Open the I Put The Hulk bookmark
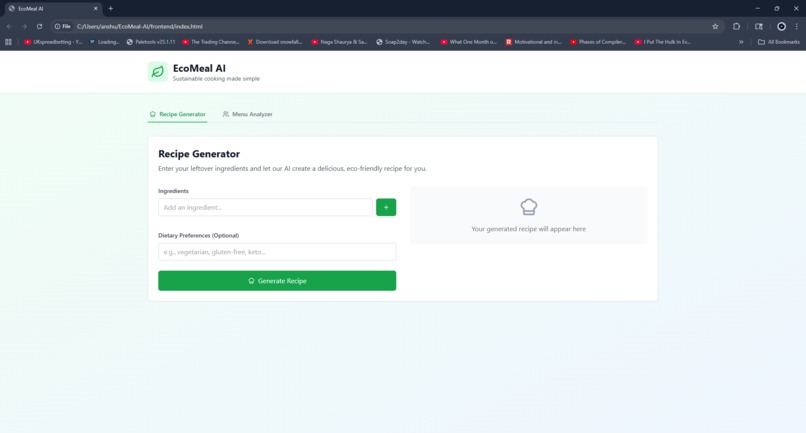Screen dimensions: 806x433 pyautogui.click(x=663, y=42)
